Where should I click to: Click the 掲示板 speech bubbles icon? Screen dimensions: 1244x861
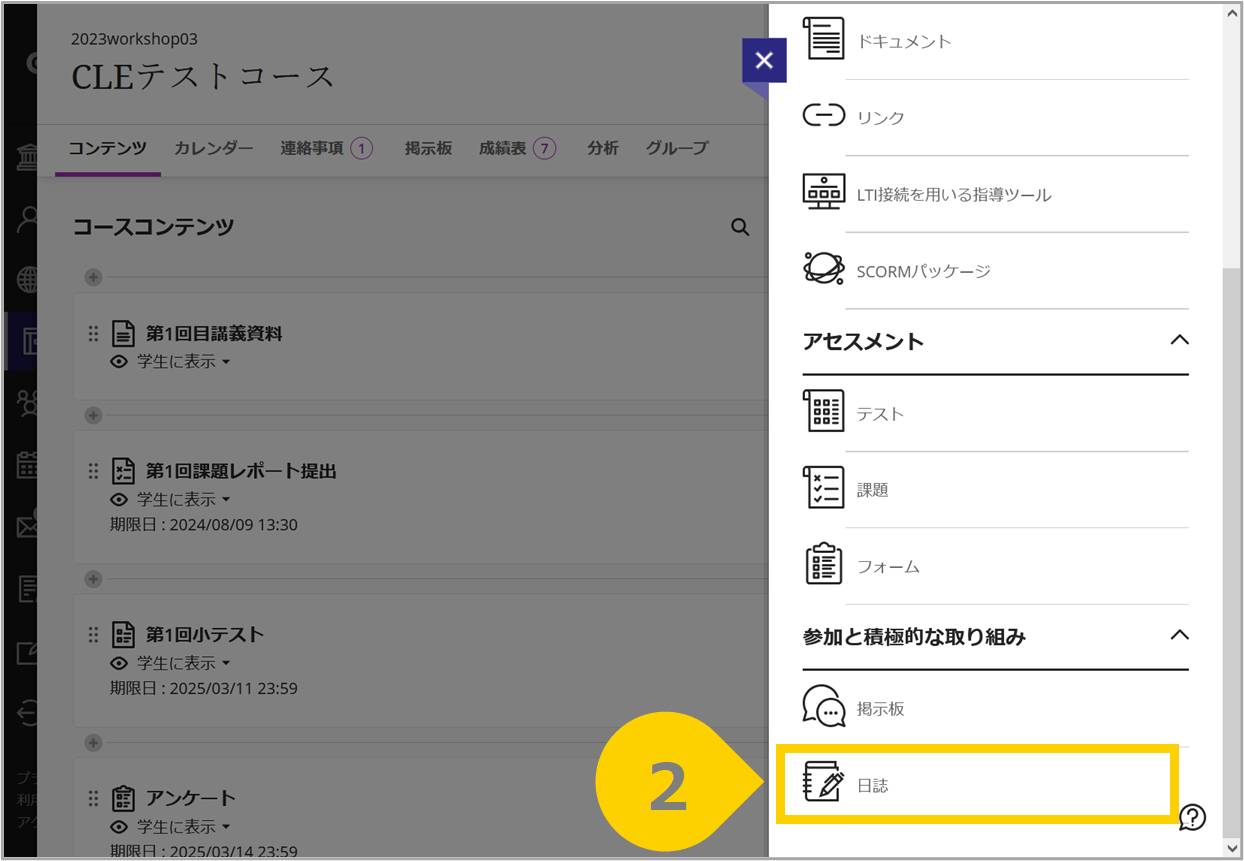824,706
